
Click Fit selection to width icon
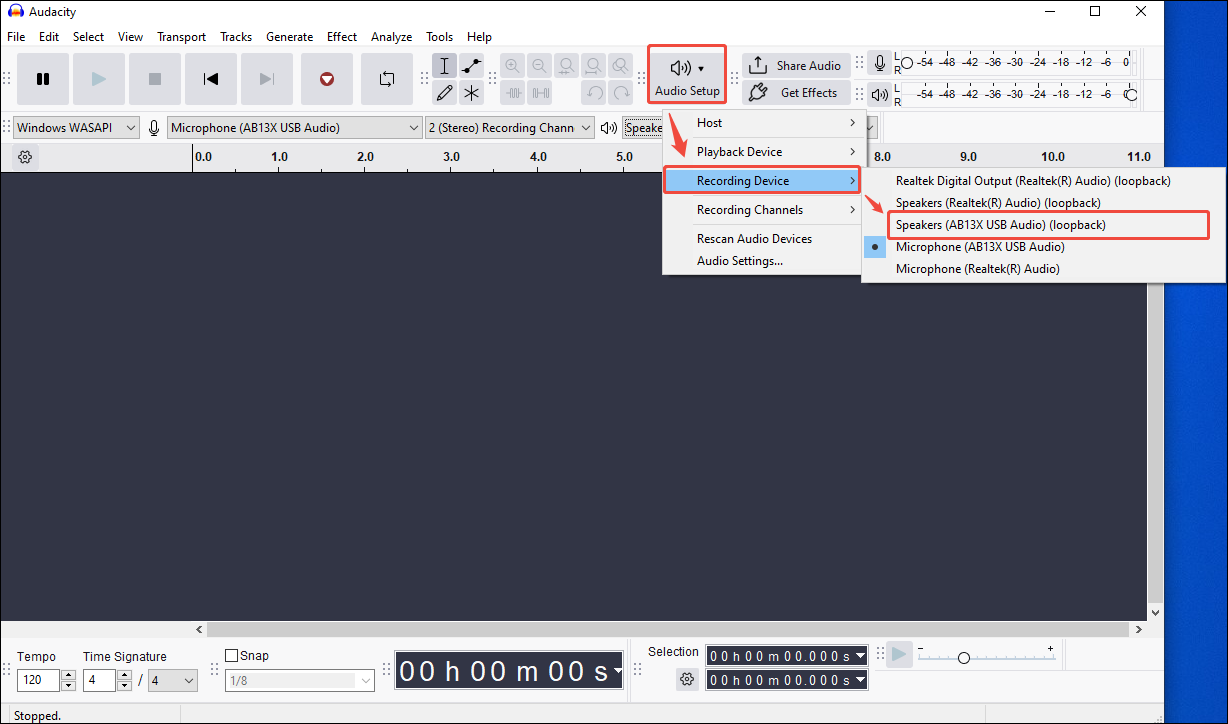(x=567, y=66)
